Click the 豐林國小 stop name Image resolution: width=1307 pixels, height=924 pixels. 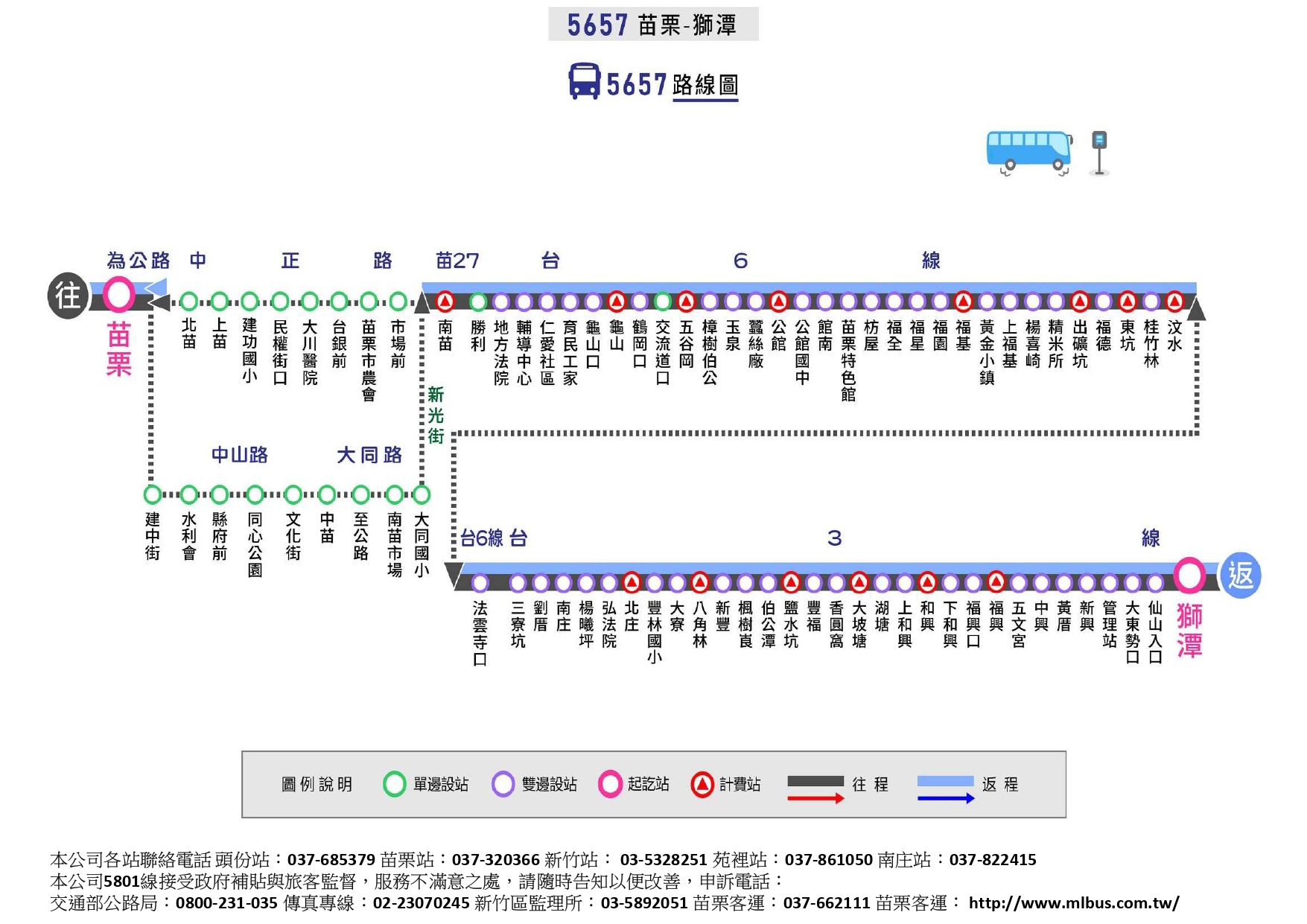click(655, 632)
